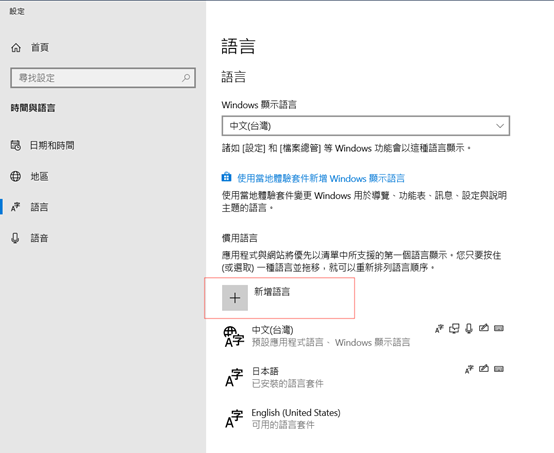Click inside the 尋找設定 search field
Image resolution: width=554 pixels, height=453 pixels.
pos(103,78)
